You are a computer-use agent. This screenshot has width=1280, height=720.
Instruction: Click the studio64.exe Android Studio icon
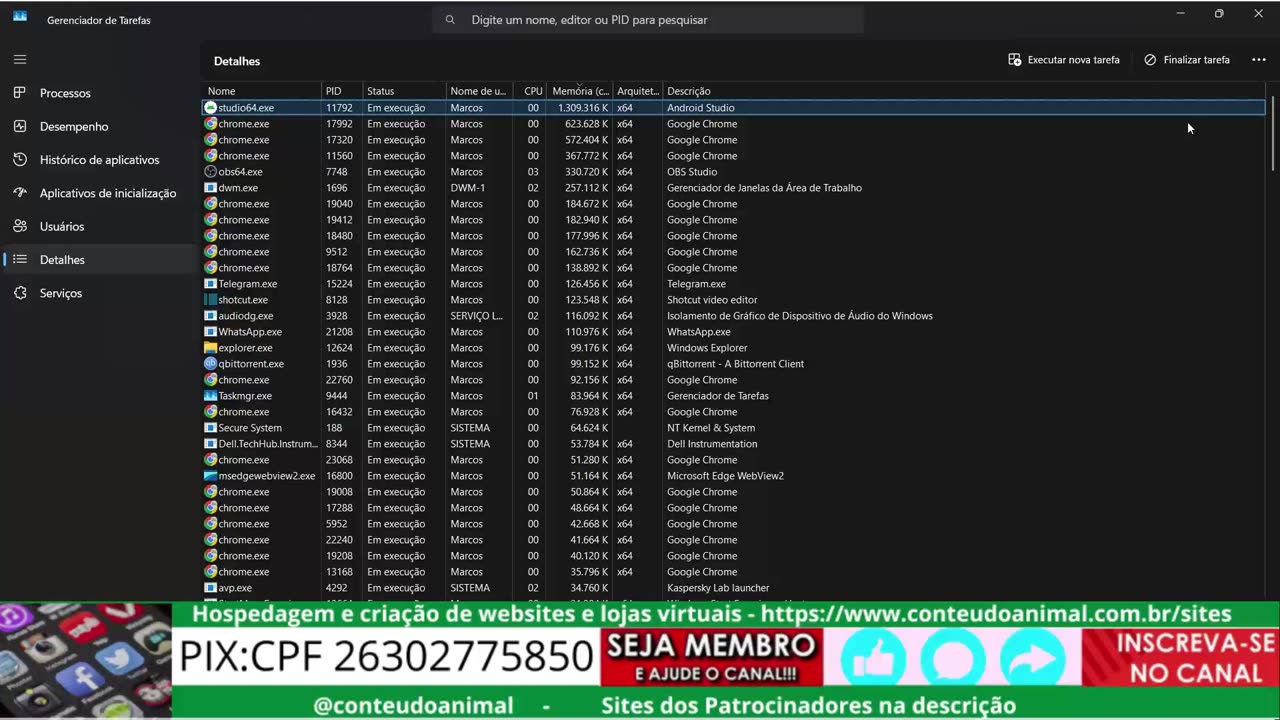210,107
